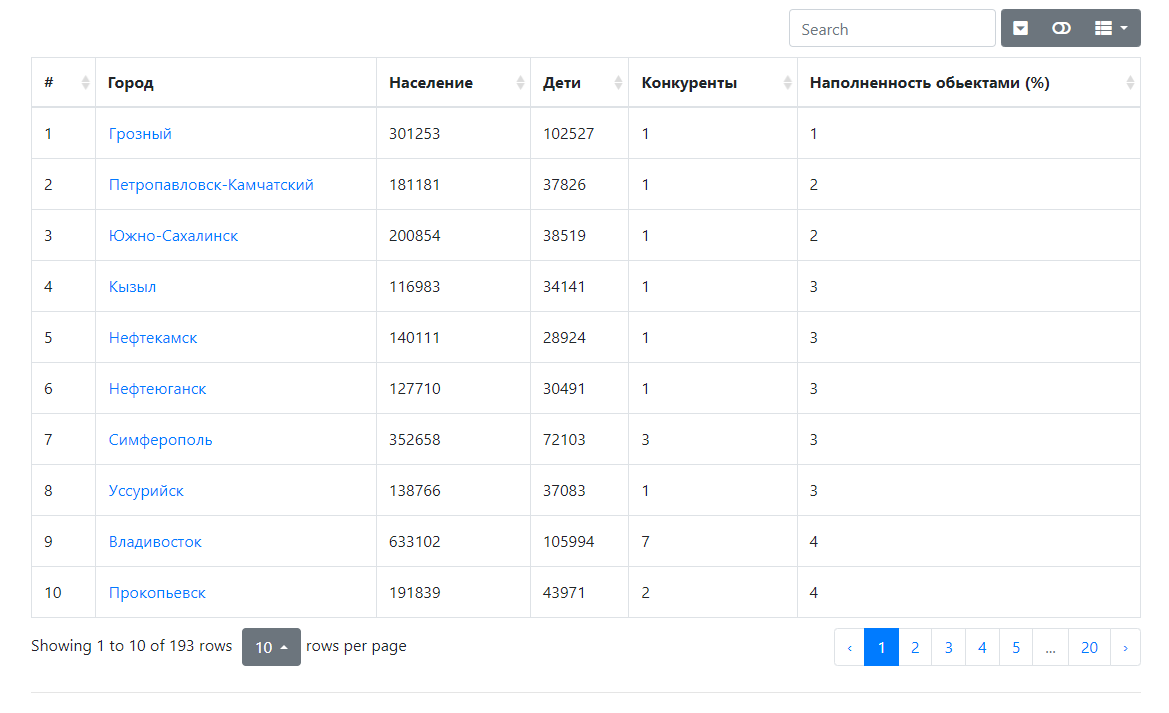
Task: Toggle card view icon in toolbar
Action: point(1061,28)
